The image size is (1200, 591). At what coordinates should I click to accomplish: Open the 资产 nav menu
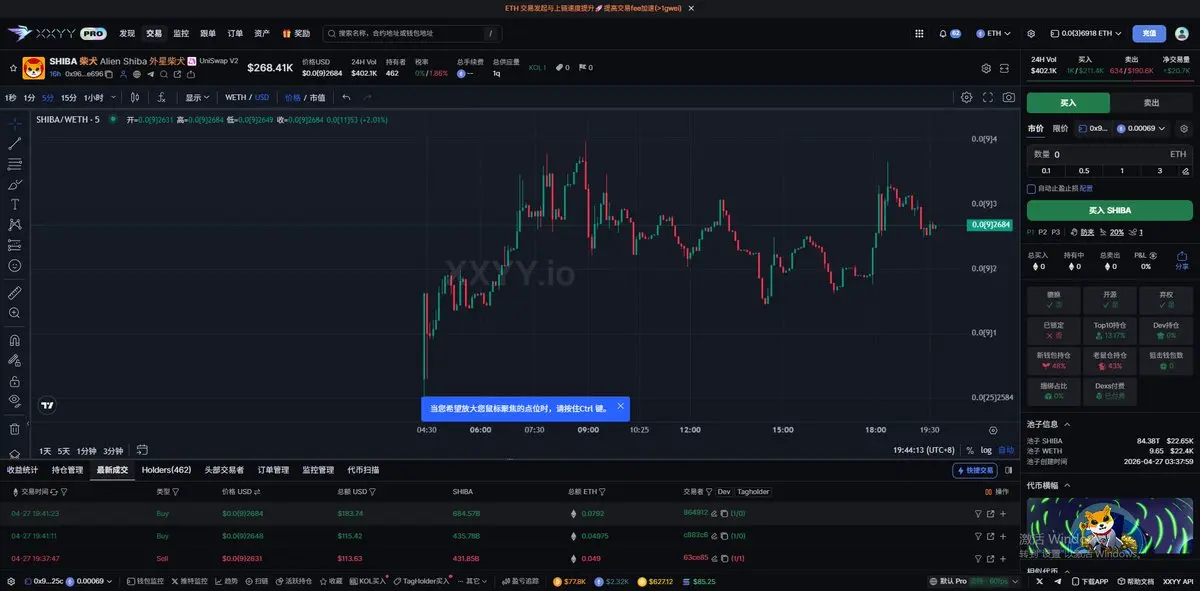click(x=262, y=33)
